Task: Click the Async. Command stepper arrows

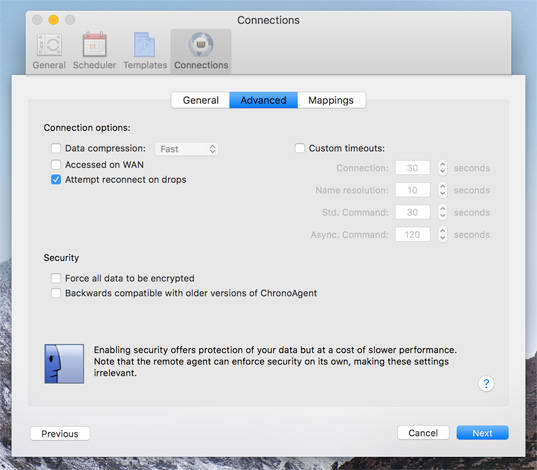Action: point(442,235)
